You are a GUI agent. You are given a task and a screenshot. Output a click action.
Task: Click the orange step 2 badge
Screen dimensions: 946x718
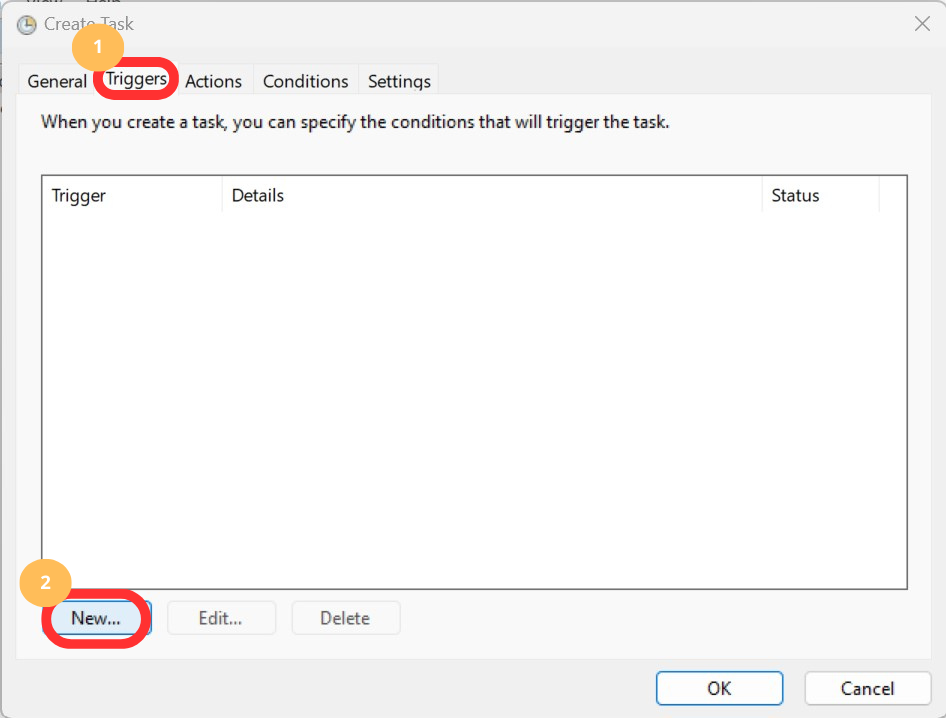click(45, 584)
